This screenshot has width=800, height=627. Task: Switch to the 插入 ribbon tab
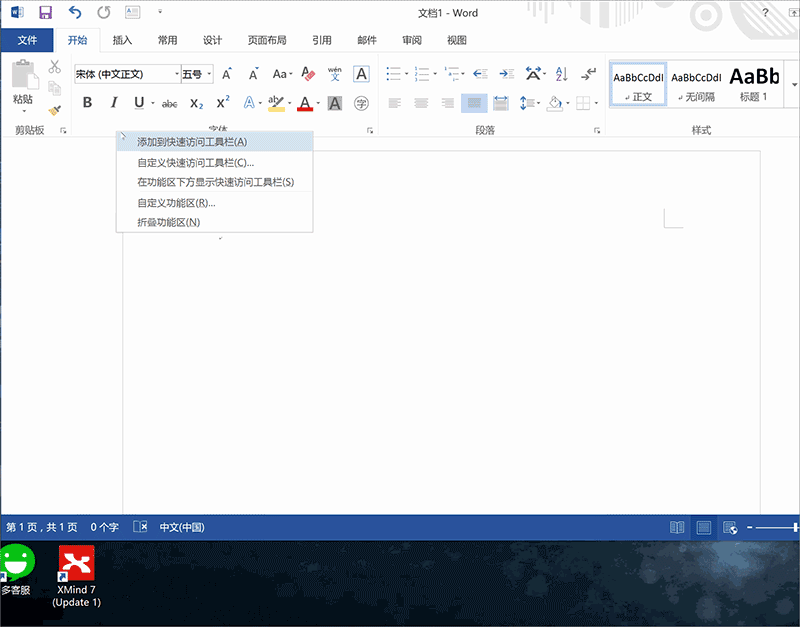tap(122, 41)
